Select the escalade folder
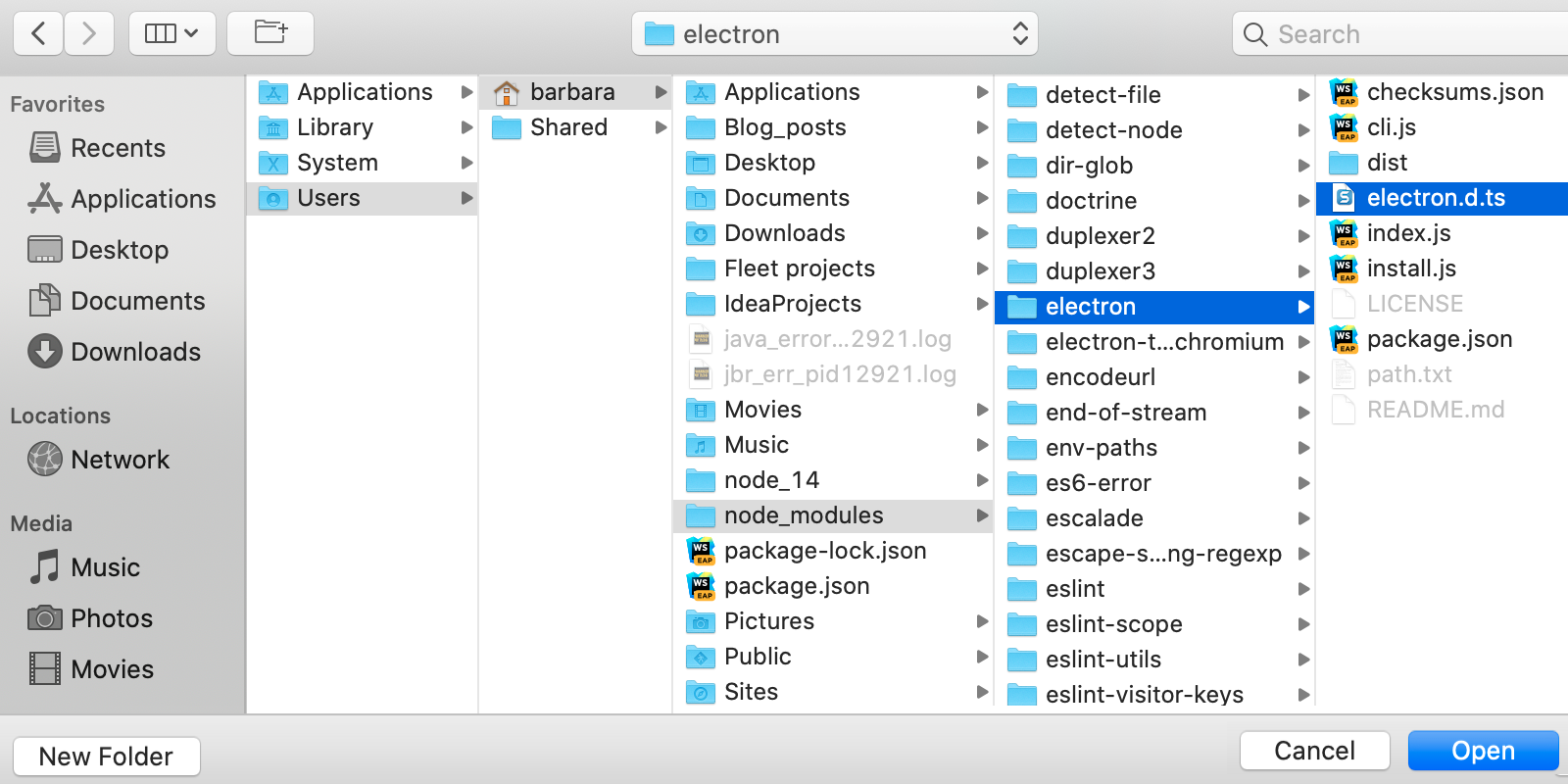 (x=1154, y=518)
